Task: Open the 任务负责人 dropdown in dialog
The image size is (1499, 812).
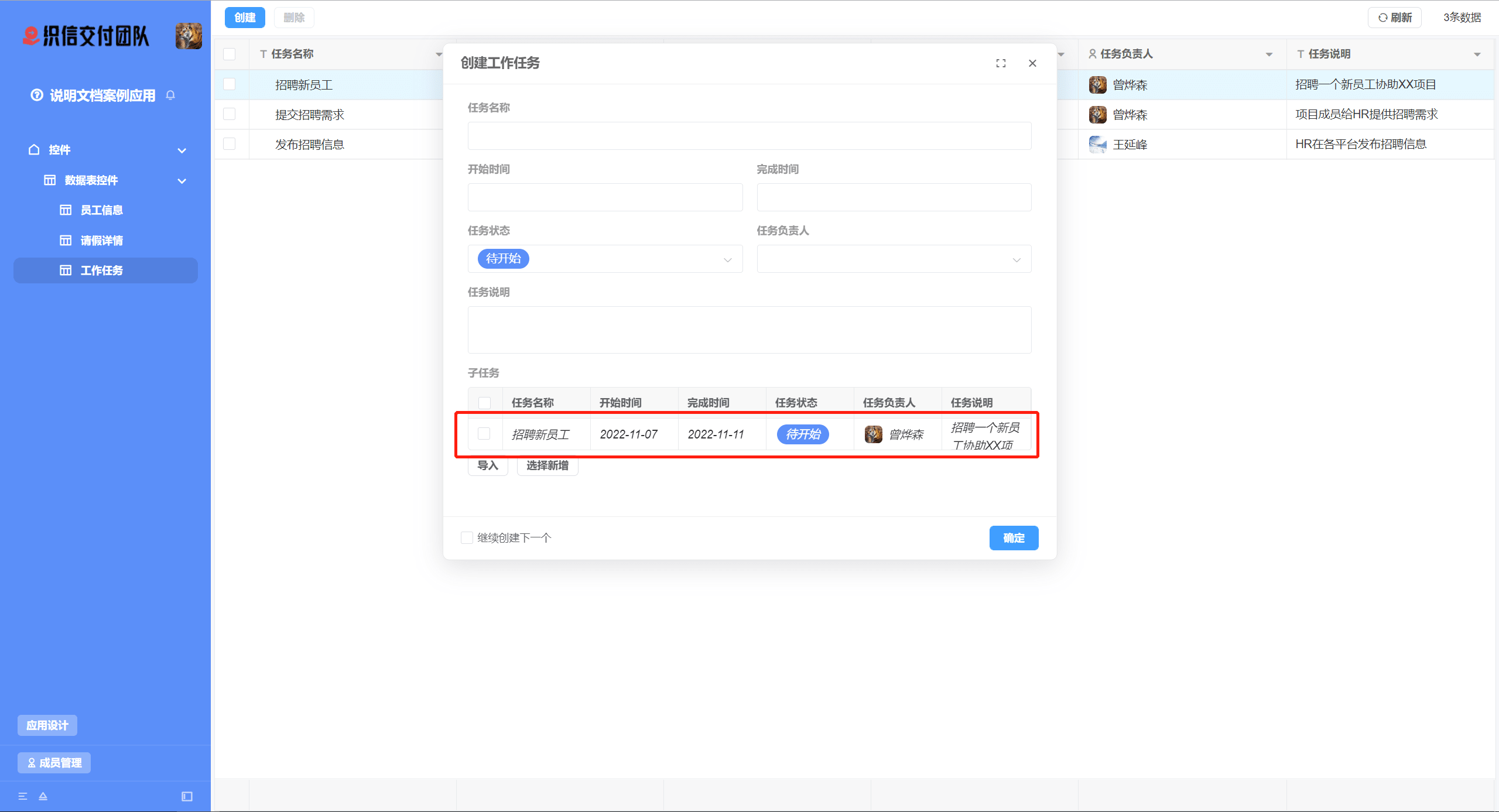Action: (x=1016, y=259)
